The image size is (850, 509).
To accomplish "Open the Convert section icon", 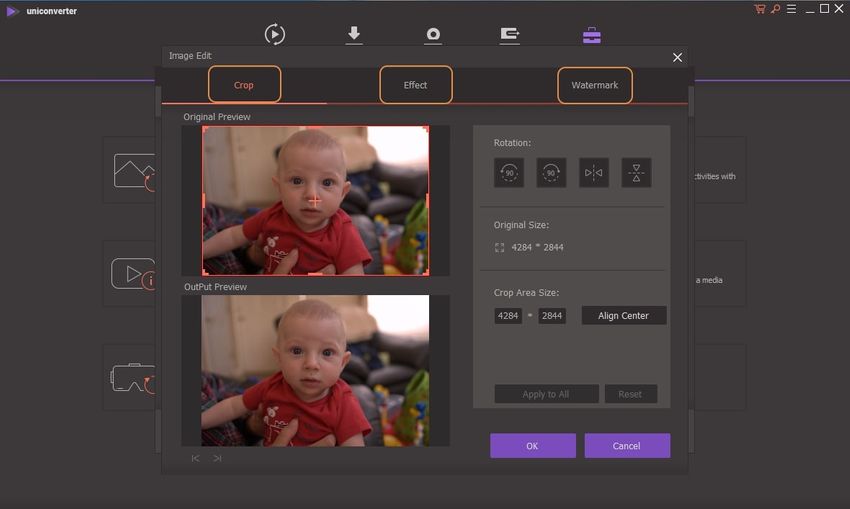I will point(274,34).
